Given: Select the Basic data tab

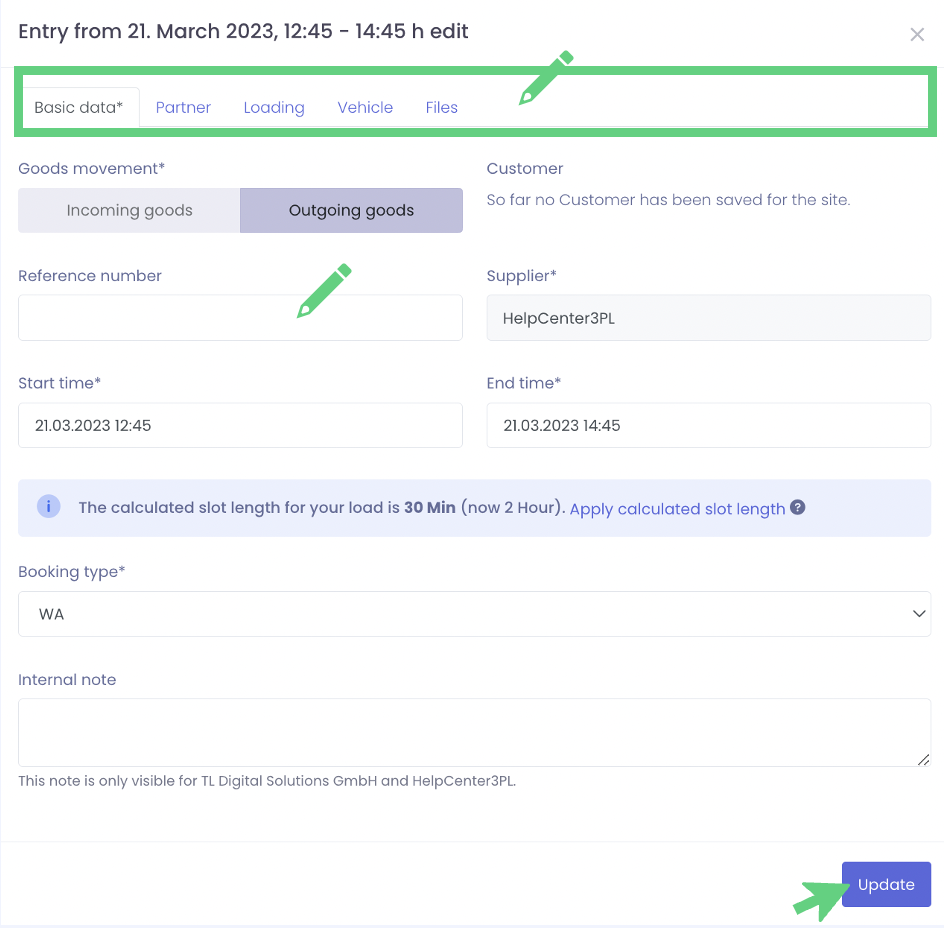Looking at the screenshot, I should click(78, 107).
